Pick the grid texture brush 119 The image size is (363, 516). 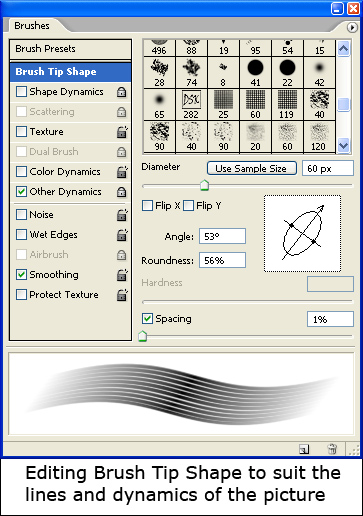[x=287, y=105]
